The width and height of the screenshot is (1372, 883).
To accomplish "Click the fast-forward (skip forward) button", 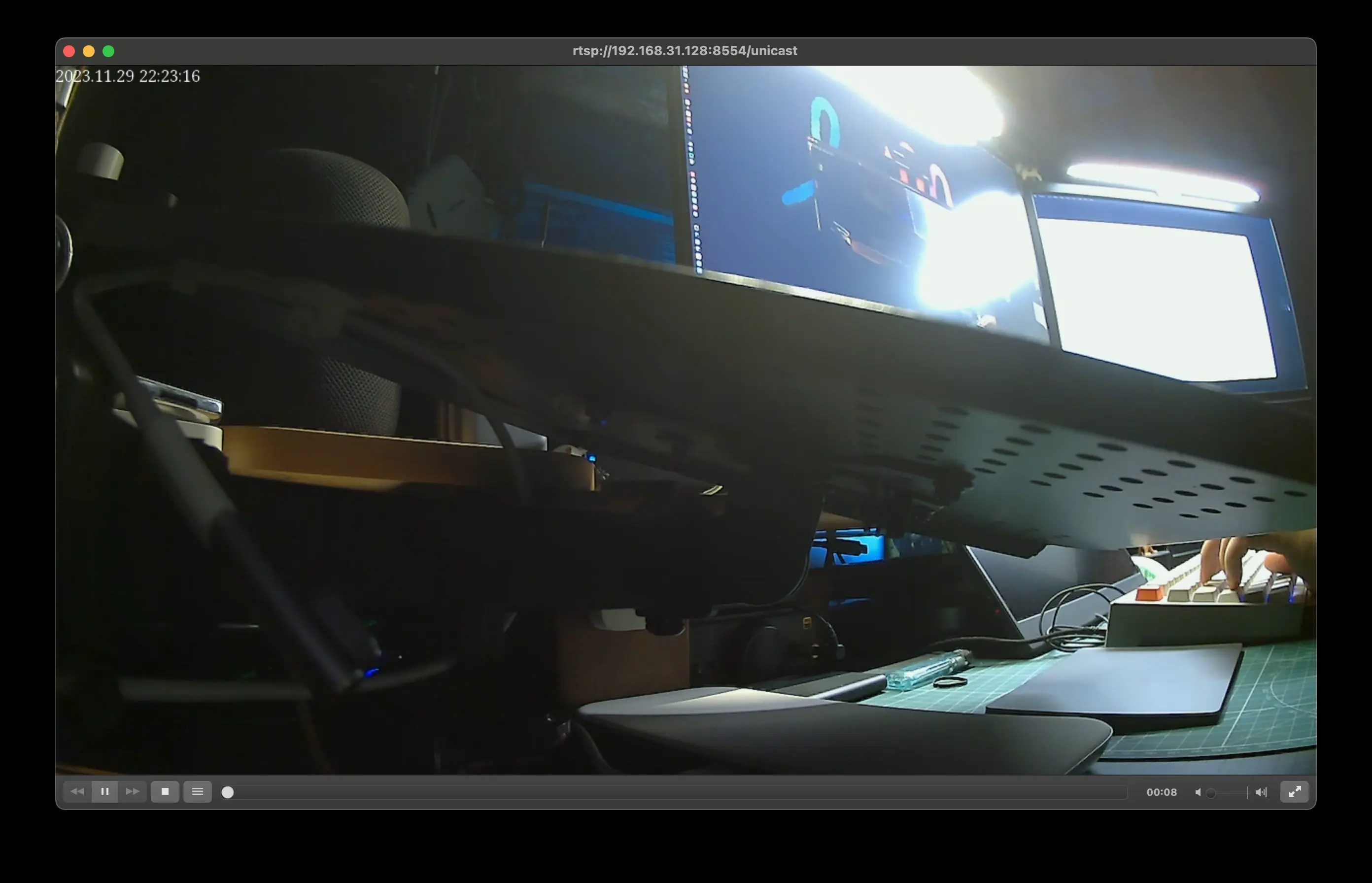I will click(133, 792).
